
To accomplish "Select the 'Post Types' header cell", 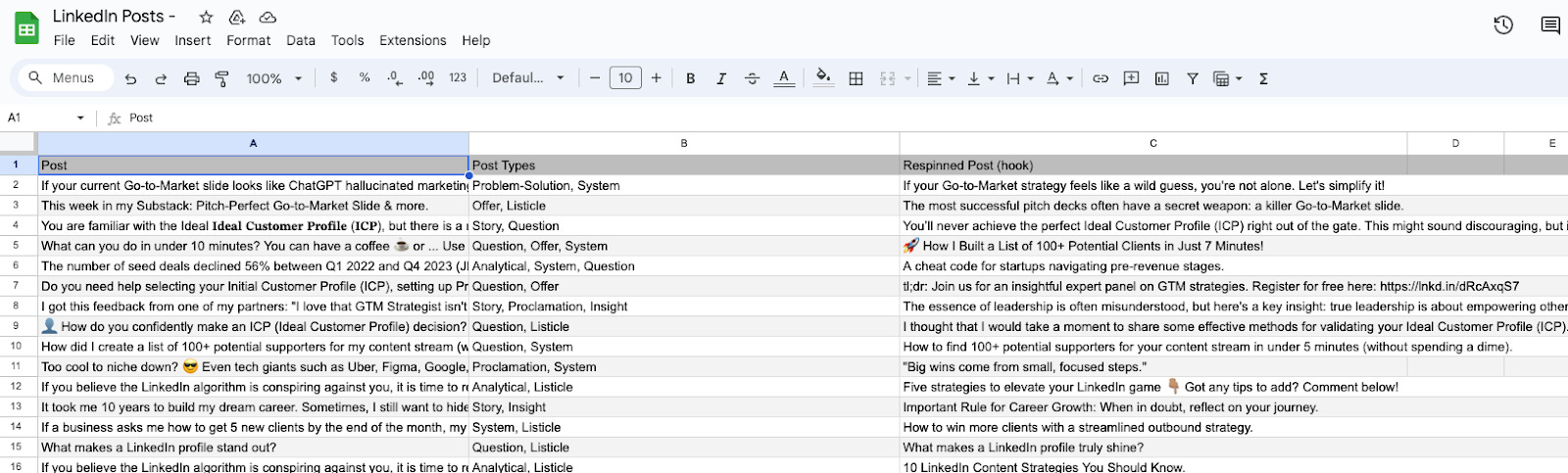I will pos(684,165).
